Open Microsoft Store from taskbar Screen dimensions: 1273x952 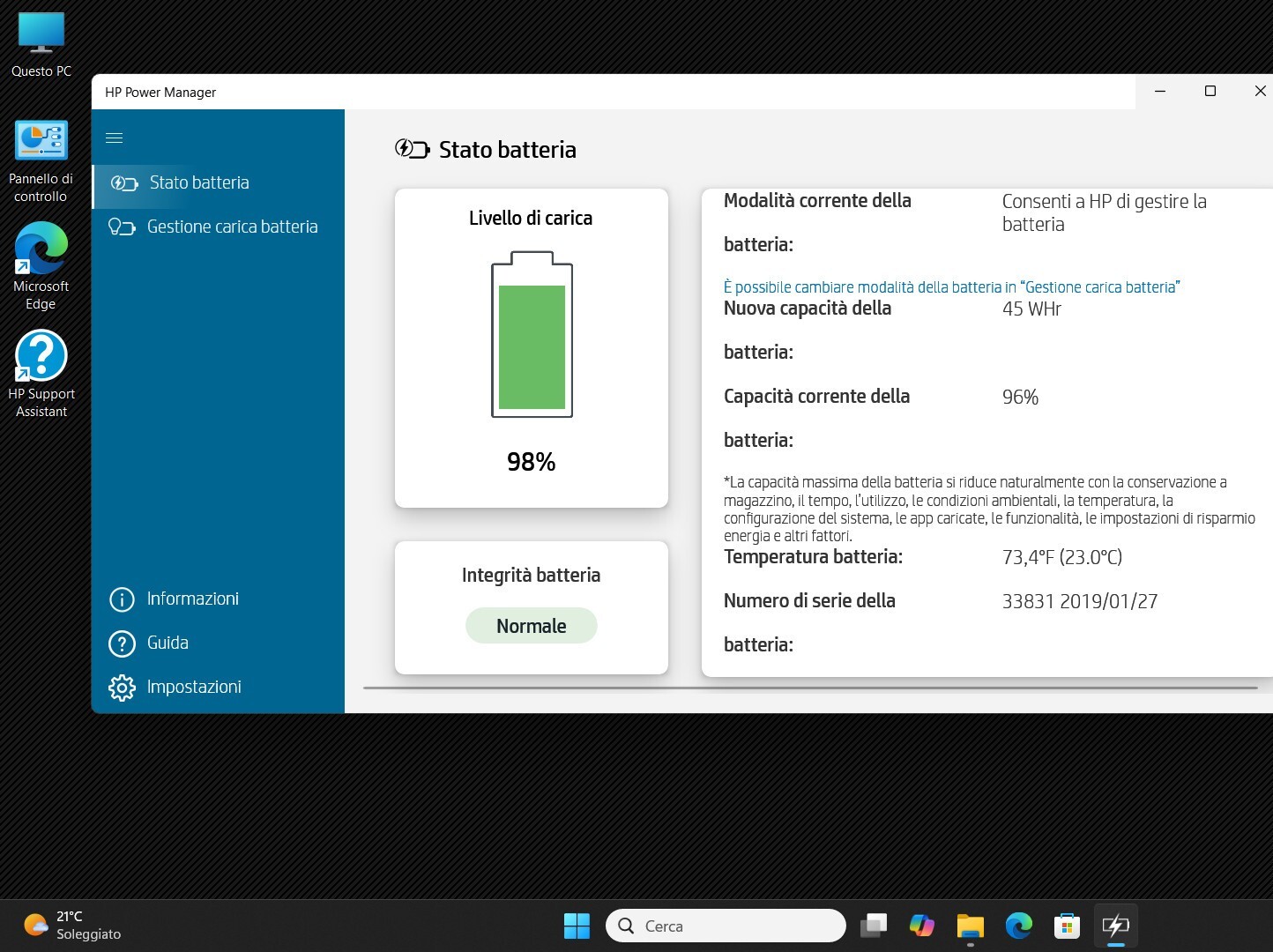click(x=1067, y=926)
